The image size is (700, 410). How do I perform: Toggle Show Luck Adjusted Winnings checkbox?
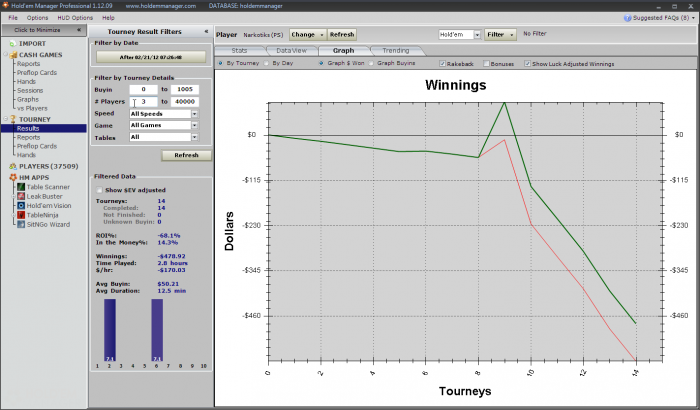click(527, 64)
